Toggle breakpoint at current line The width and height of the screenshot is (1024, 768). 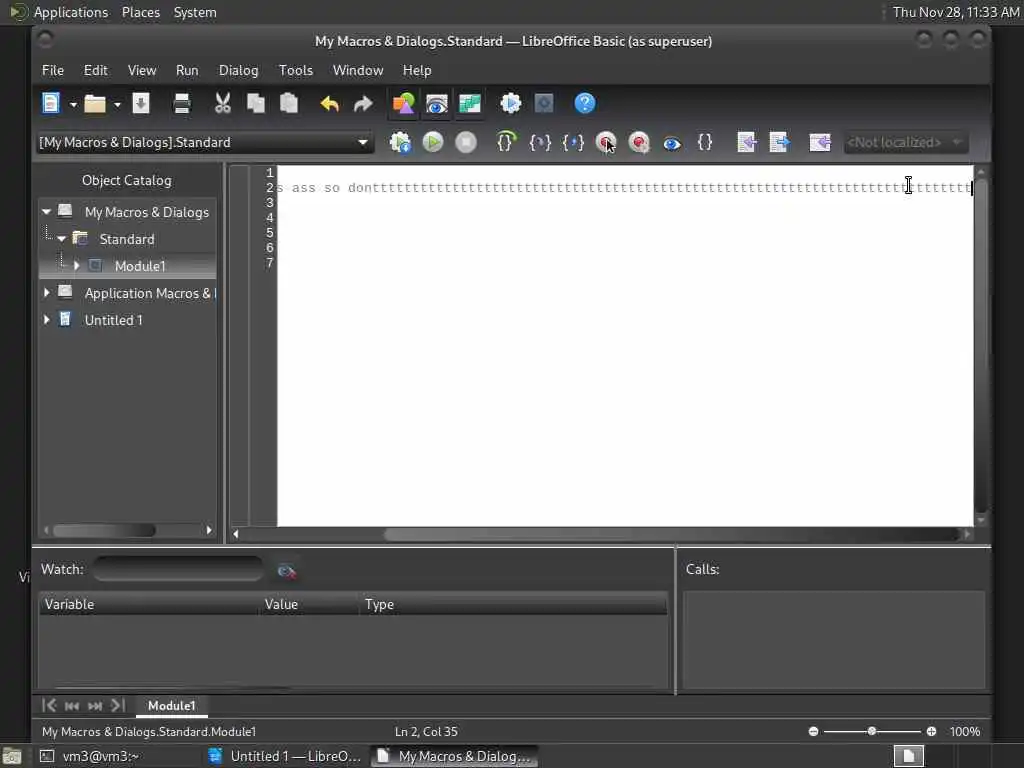[x=606, y=142]
